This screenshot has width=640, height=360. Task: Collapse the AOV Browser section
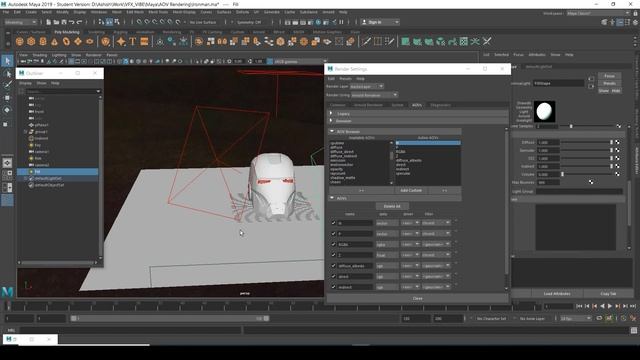[332, 131]
